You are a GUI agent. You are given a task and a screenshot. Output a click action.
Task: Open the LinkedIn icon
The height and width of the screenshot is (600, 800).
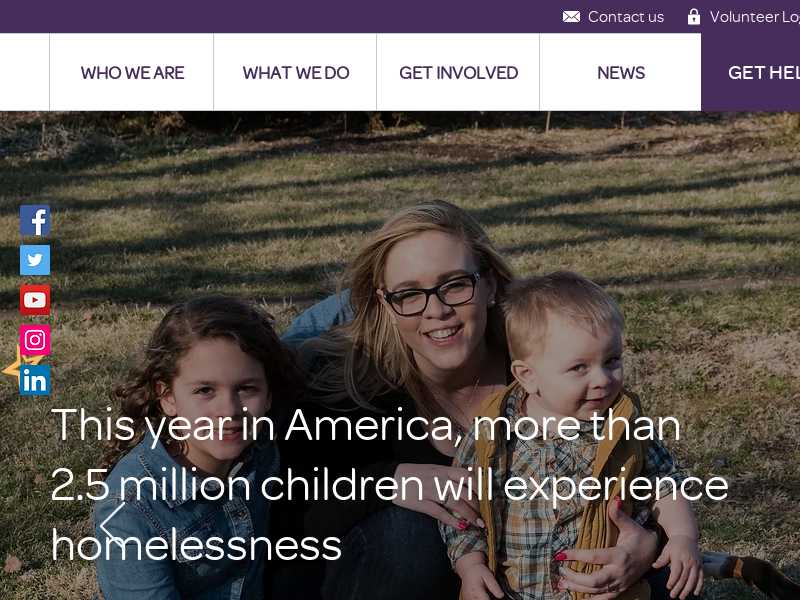pos(35,380)
